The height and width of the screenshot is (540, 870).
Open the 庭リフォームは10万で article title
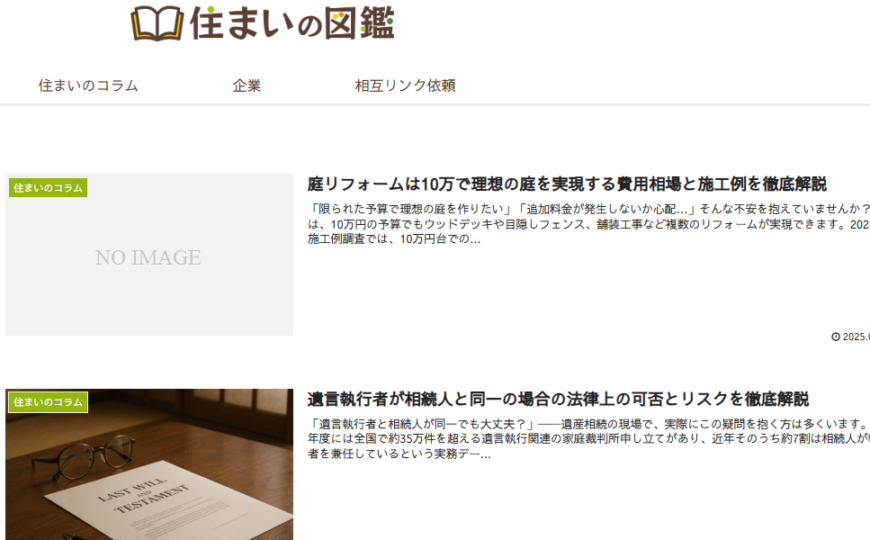pos(566,184)
